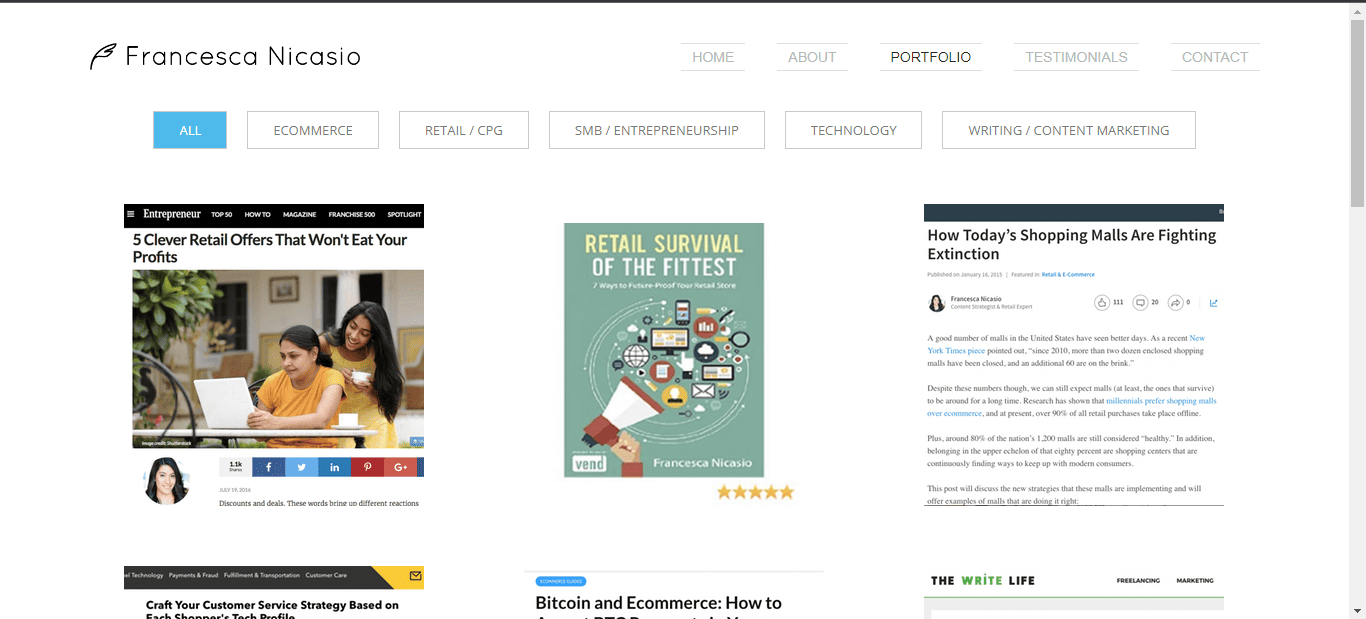Viewport: 1366px width, 619px height.
Task: Open MAGAZINE in the Entrepreneur navigation
Action: point(299,214)
